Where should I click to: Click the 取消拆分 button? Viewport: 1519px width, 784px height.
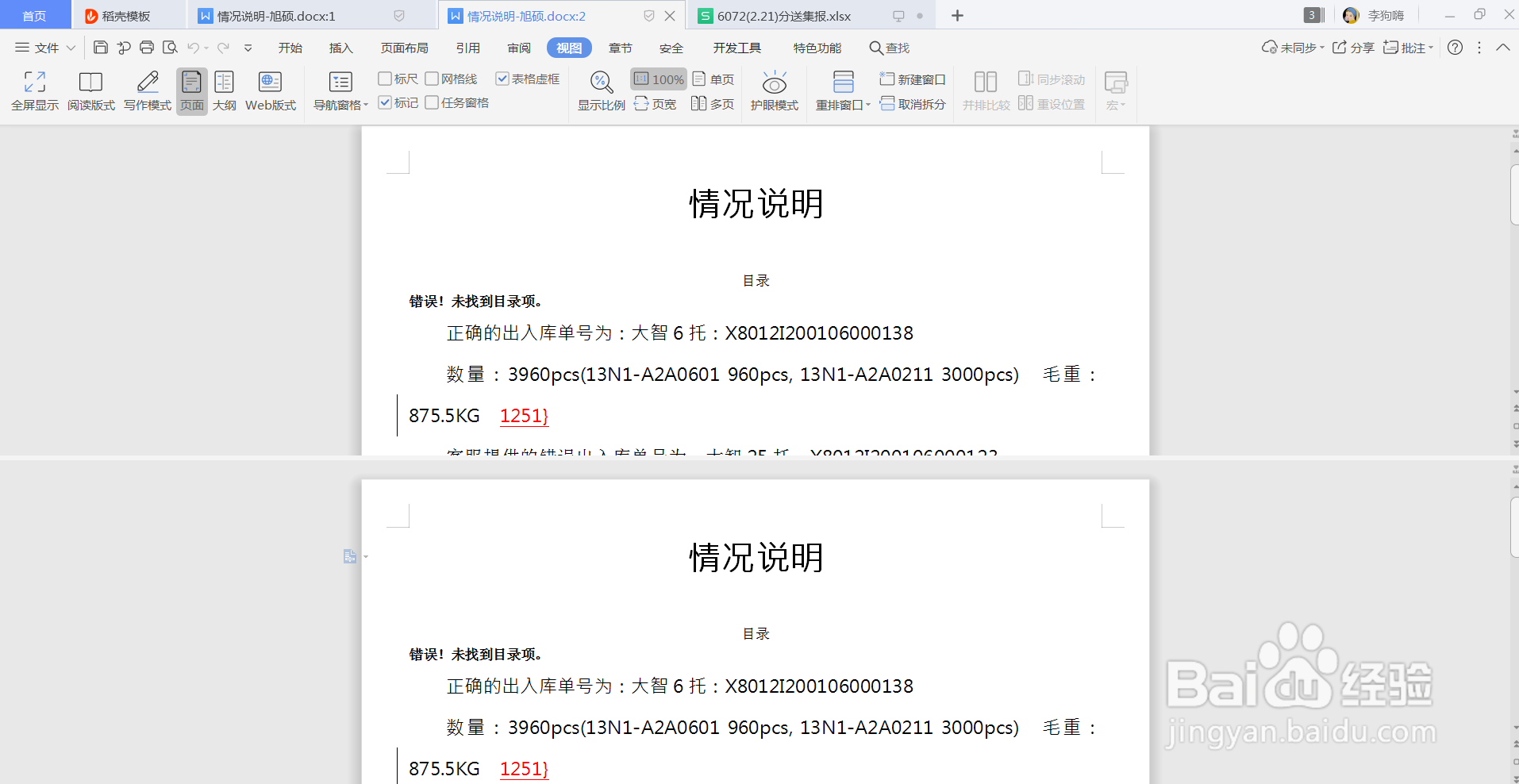tap(913, 103)
